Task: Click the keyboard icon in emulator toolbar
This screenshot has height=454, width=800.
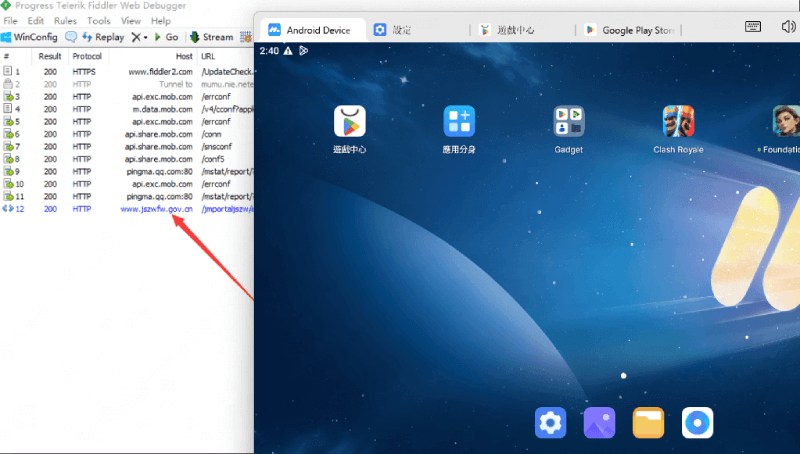Action: 753,27
